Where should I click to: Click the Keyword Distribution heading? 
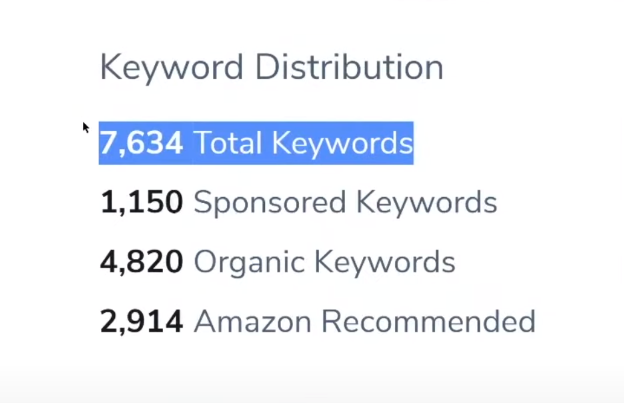tap(271, 68)
